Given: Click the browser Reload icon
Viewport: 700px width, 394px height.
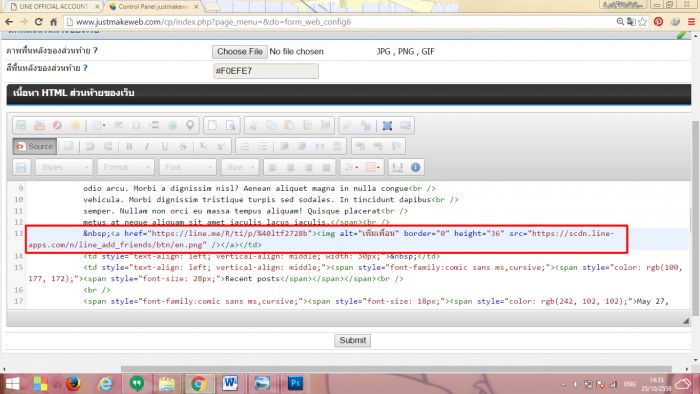Looking at the screenshot, I should [39, 22].
